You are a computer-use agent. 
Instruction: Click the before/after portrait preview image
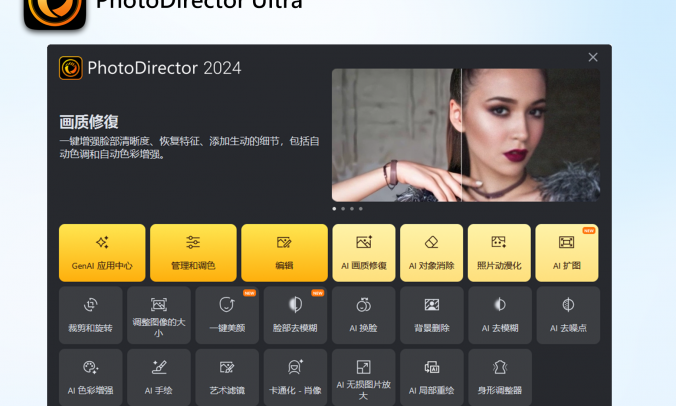pyautogui.click(x=466, y=135)
